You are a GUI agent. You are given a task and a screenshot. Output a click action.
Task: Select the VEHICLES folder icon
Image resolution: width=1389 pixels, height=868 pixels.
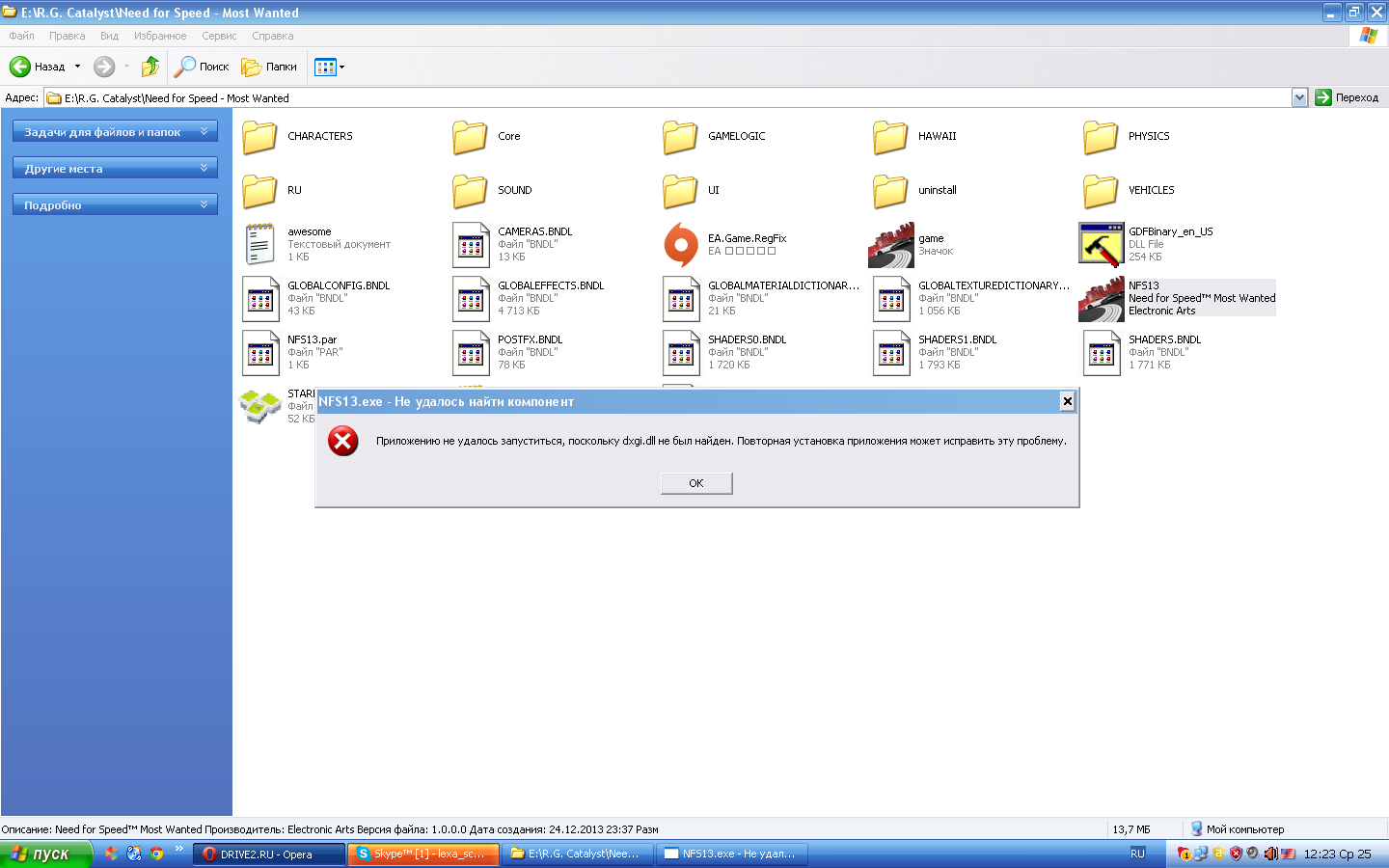(1101, 191)
